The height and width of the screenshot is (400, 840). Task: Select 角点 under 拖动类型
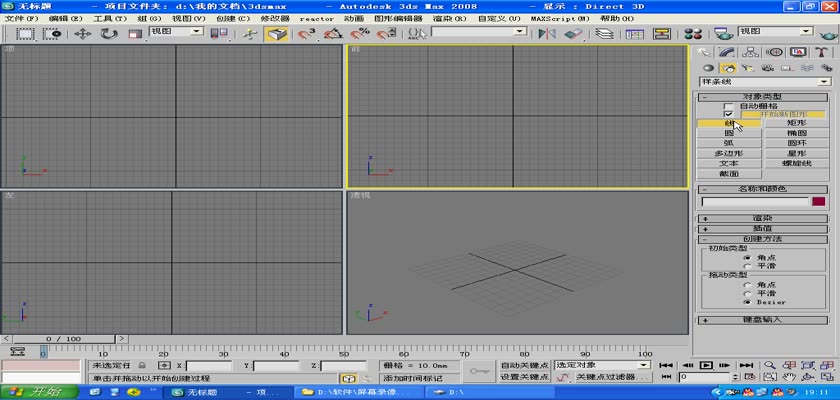(x=747, y=285)
